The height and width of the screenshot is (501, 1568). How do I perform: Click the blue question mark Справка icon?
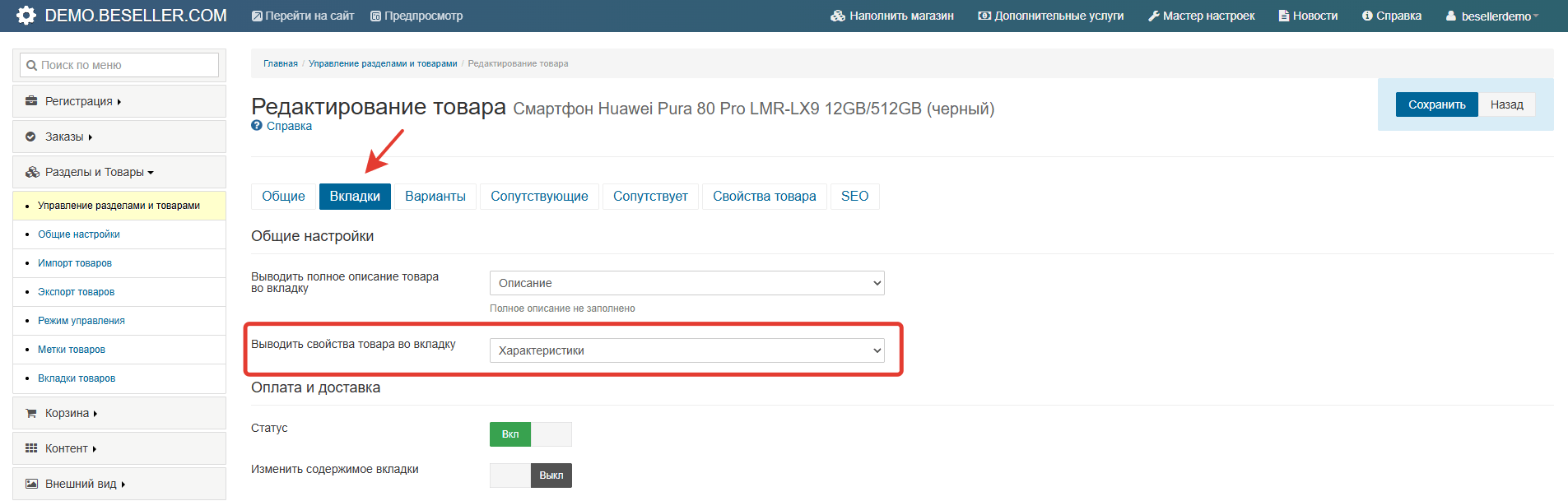(257, 126)
